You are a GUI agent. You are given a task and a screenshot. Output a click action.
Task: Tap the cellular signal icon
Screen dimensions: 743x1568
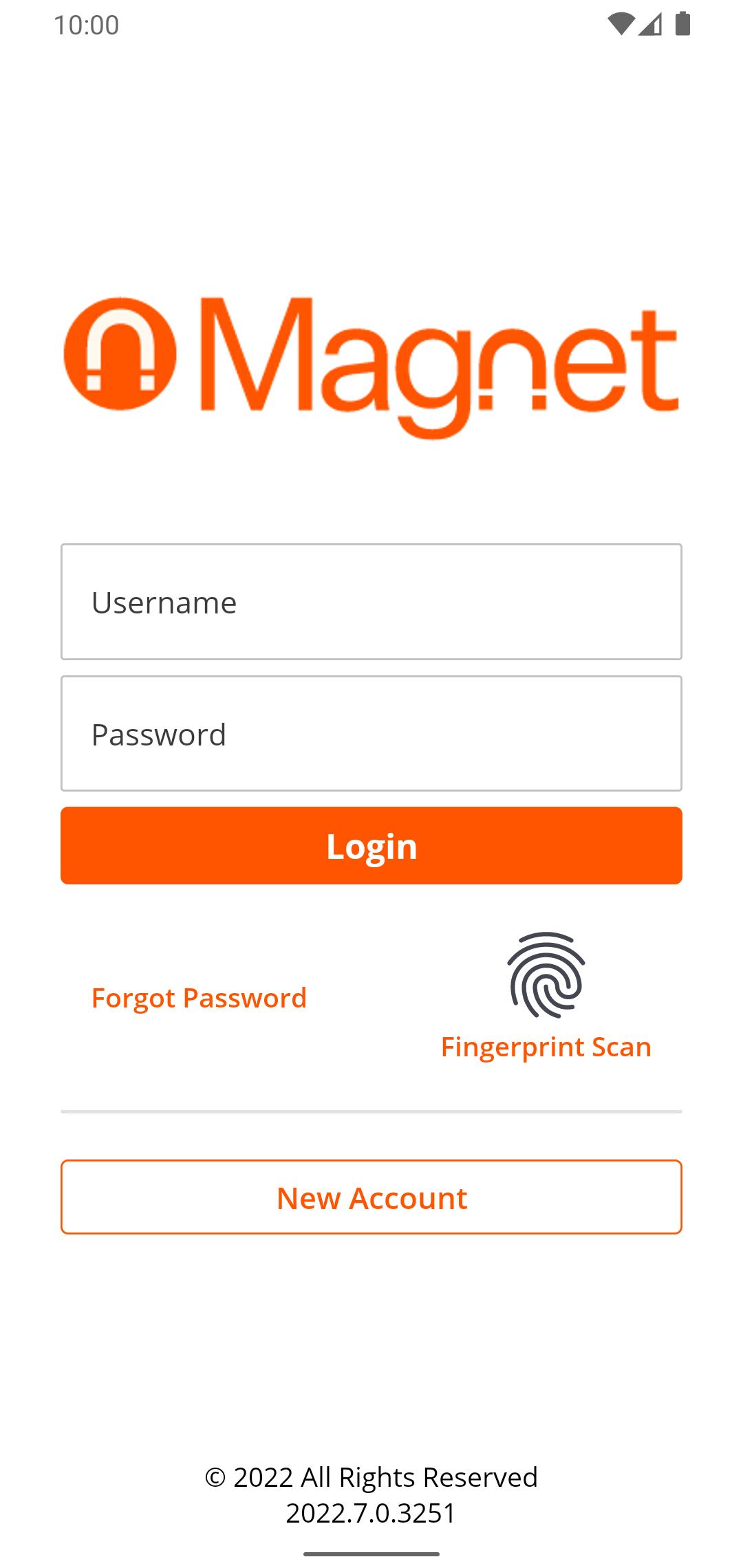(x=650, y=24)
